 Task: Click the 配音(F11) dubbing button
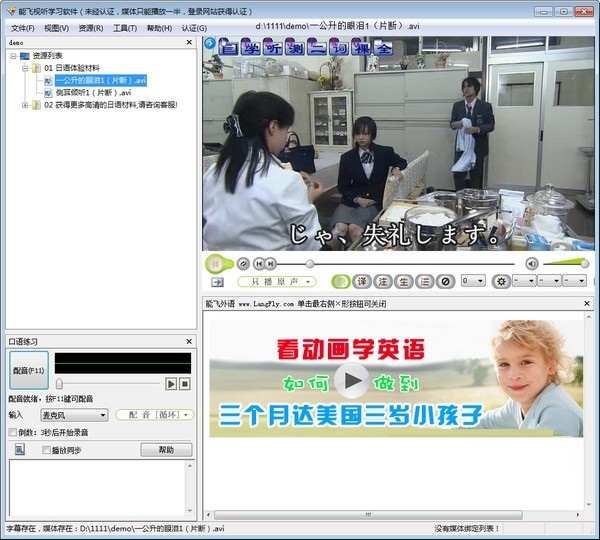click(29, 370)
